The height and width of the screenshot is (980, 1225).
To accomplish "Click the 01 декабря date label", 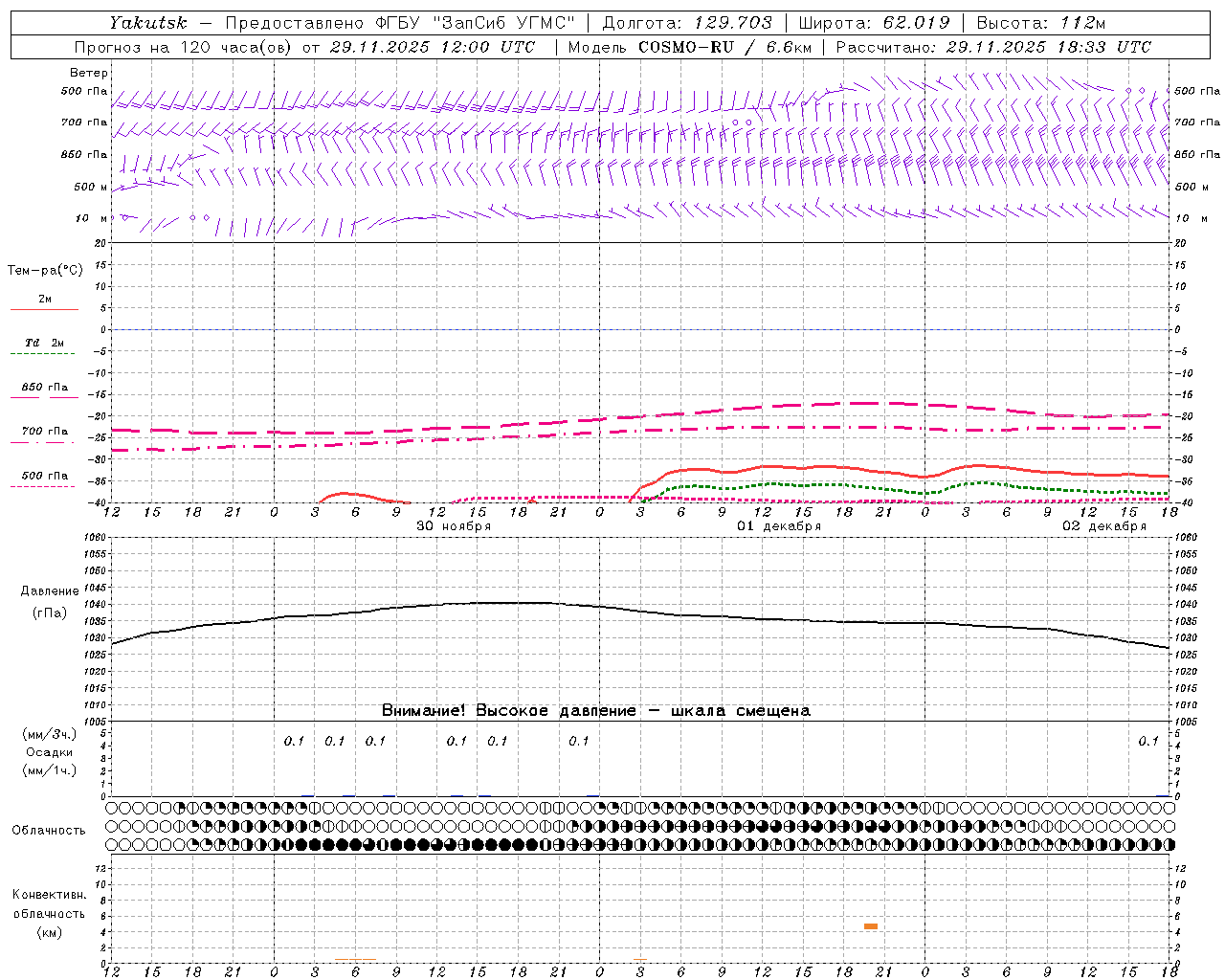I will (x=779, y=526).
